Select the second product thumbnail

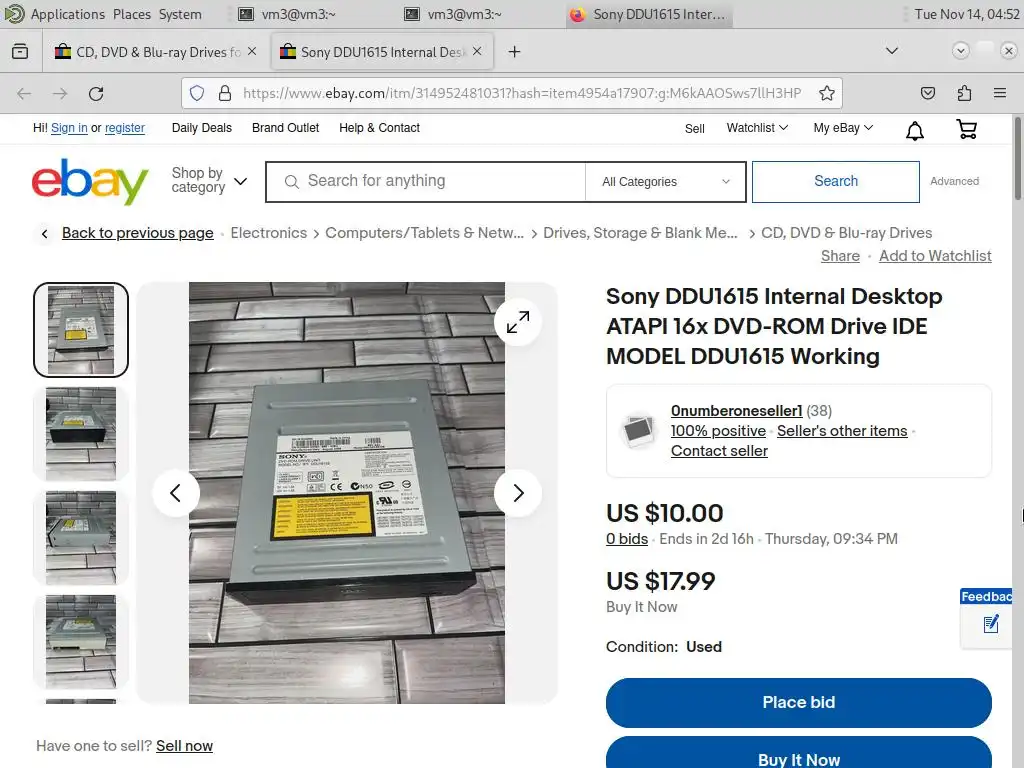(81, 434)
